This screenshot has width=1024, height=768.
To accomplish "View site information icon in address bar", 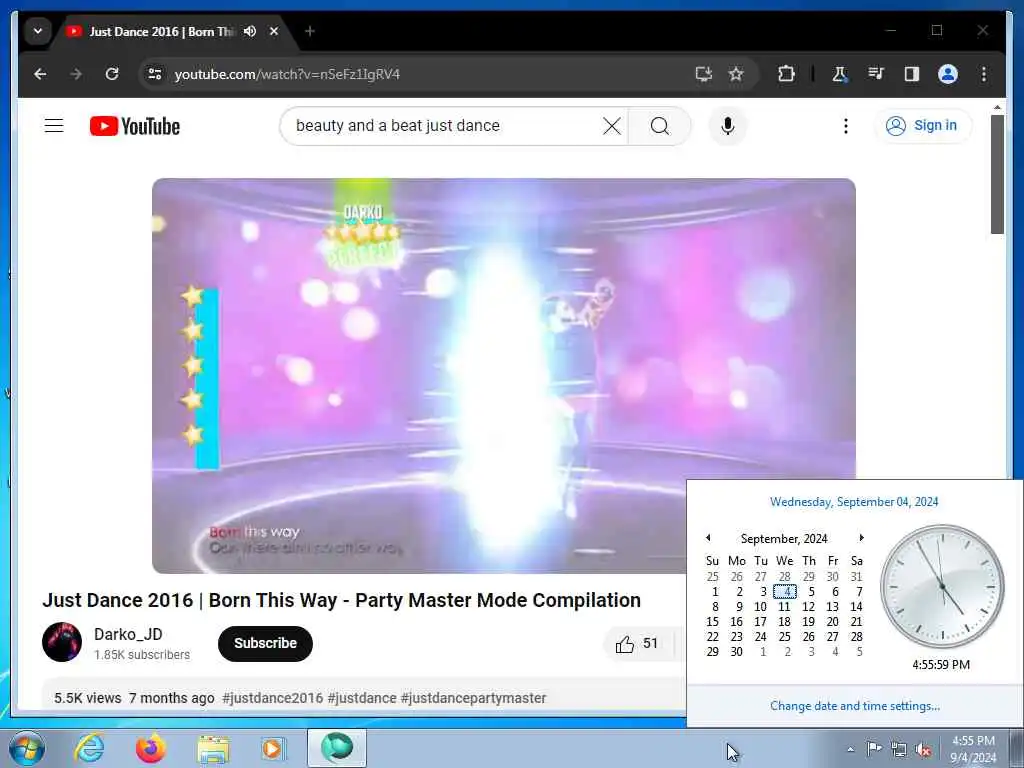I will coord(155,74).
